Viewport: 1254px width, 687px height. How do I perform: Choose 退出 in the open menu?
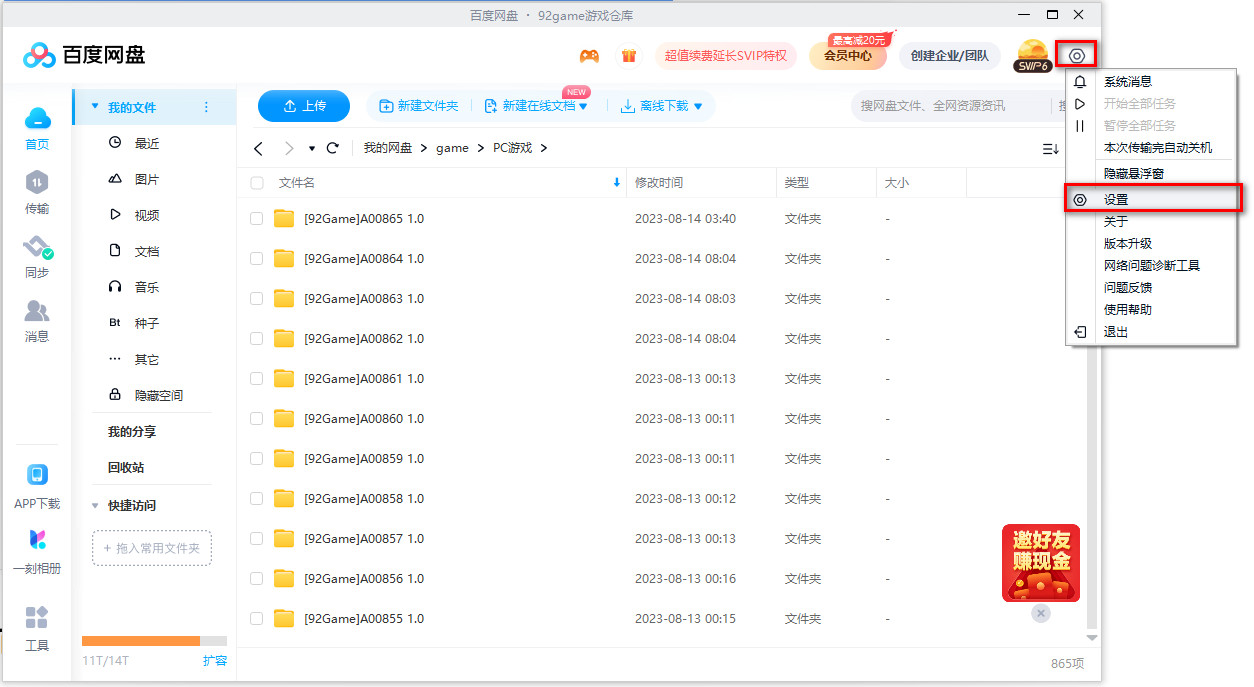coord(1114,331)
